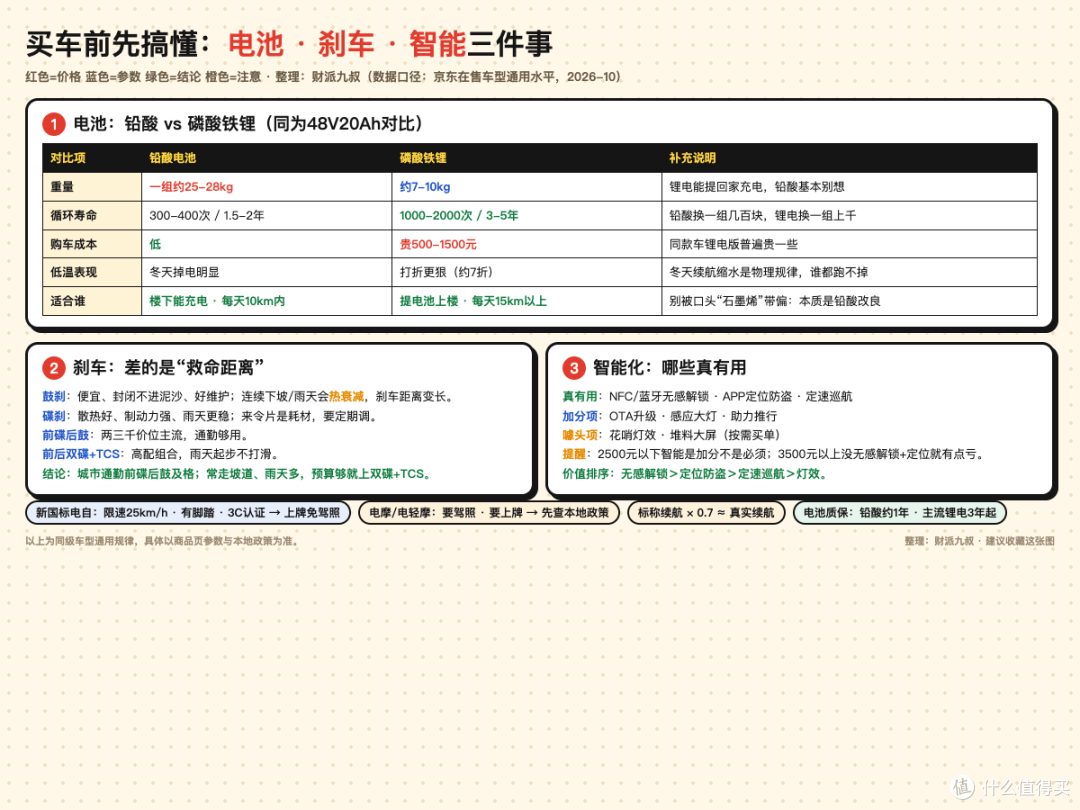Click the red word '刹车' in the title

346,44
